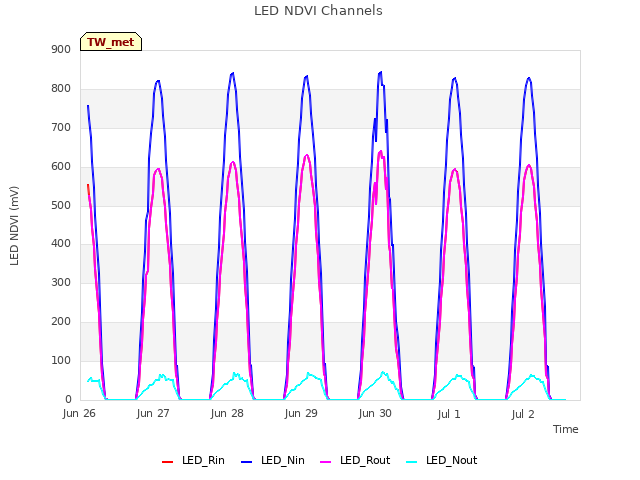Screen dimensions: 640x480
Task: Click the magenta LED_Rout peak on Jul 1
Action: tap(455, 169)
